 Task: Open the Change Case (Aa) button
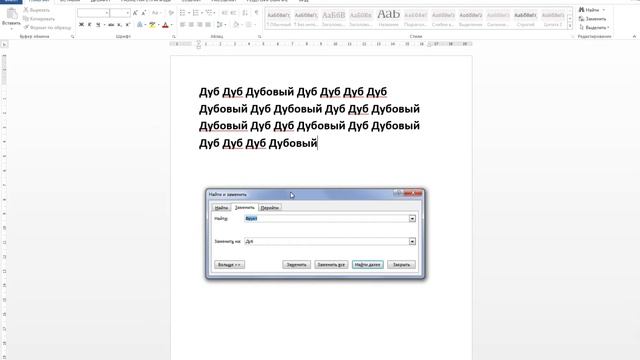(x=156, y=13)
